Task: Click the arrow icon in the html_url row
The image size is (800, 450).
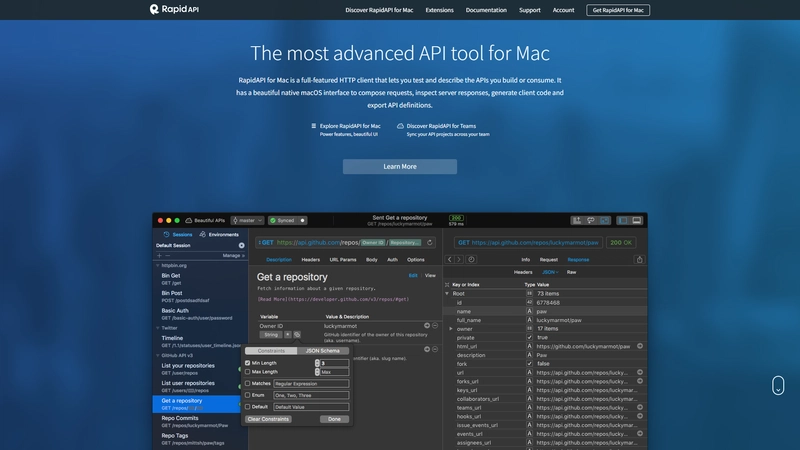Action: [x=640, y=346]
